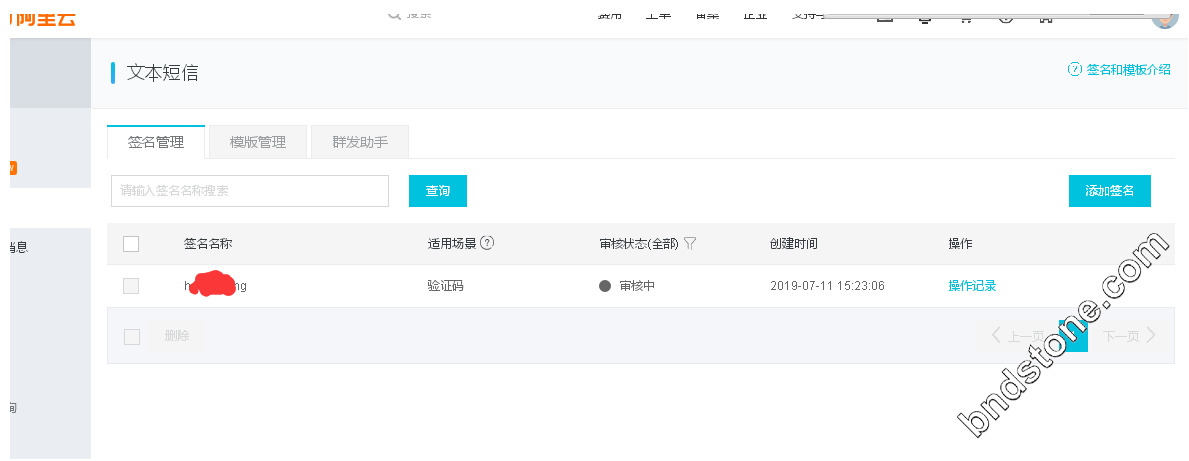Click the 验证码 scenario cell
This screenshot has height=461, width=1189.
[445, 286]
